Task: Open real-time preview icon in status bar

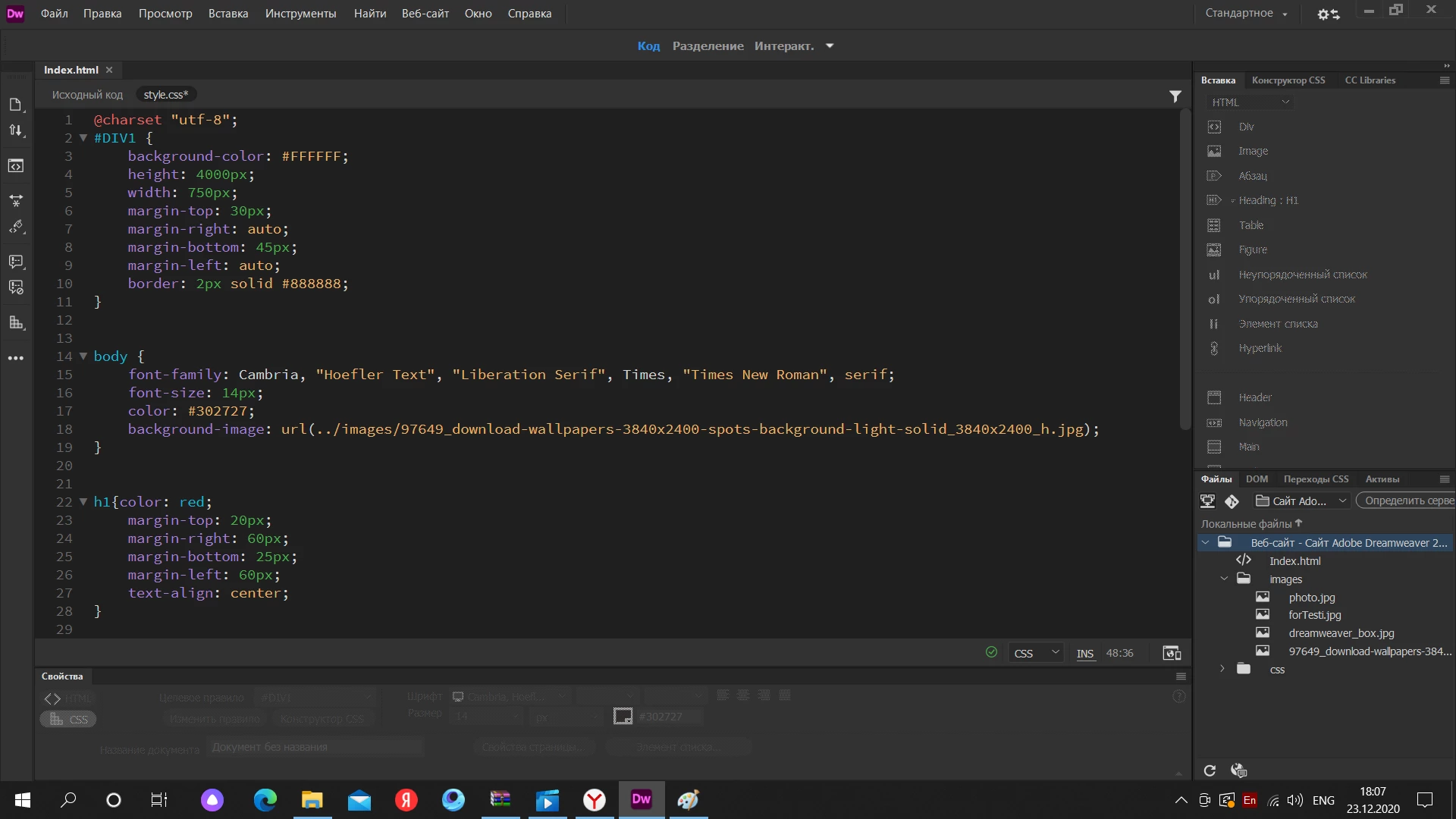Action: pos(1171,653)
